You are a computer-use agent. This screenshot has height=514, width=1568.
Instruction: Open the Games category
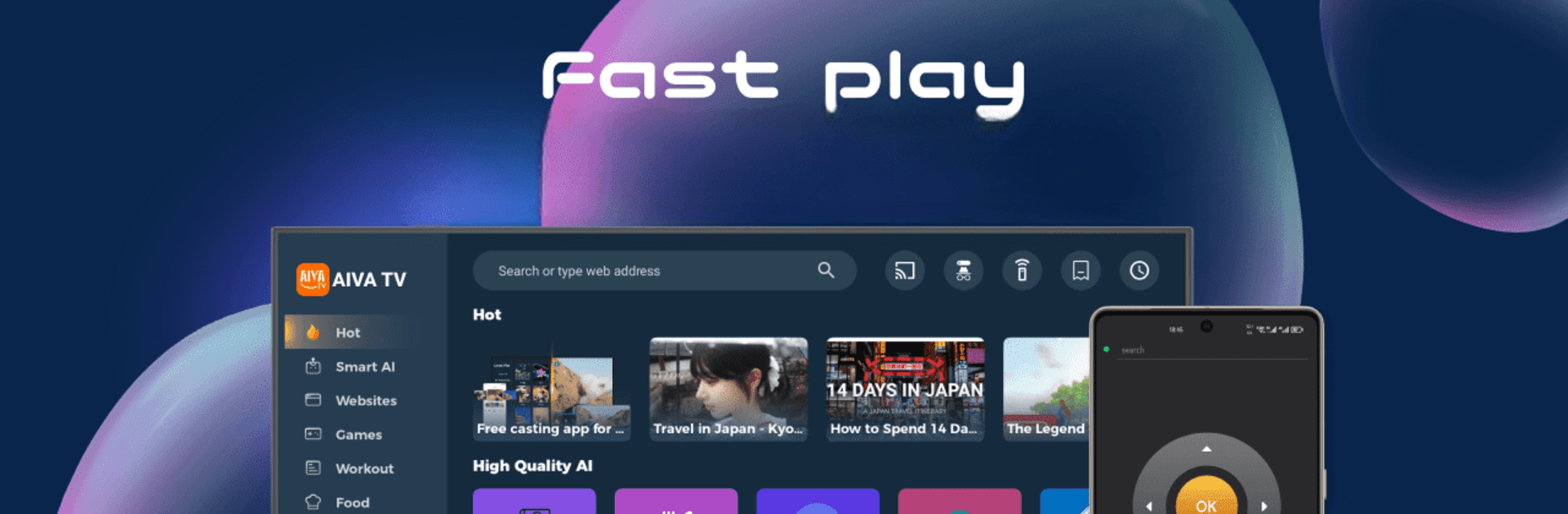pos(358,435)
